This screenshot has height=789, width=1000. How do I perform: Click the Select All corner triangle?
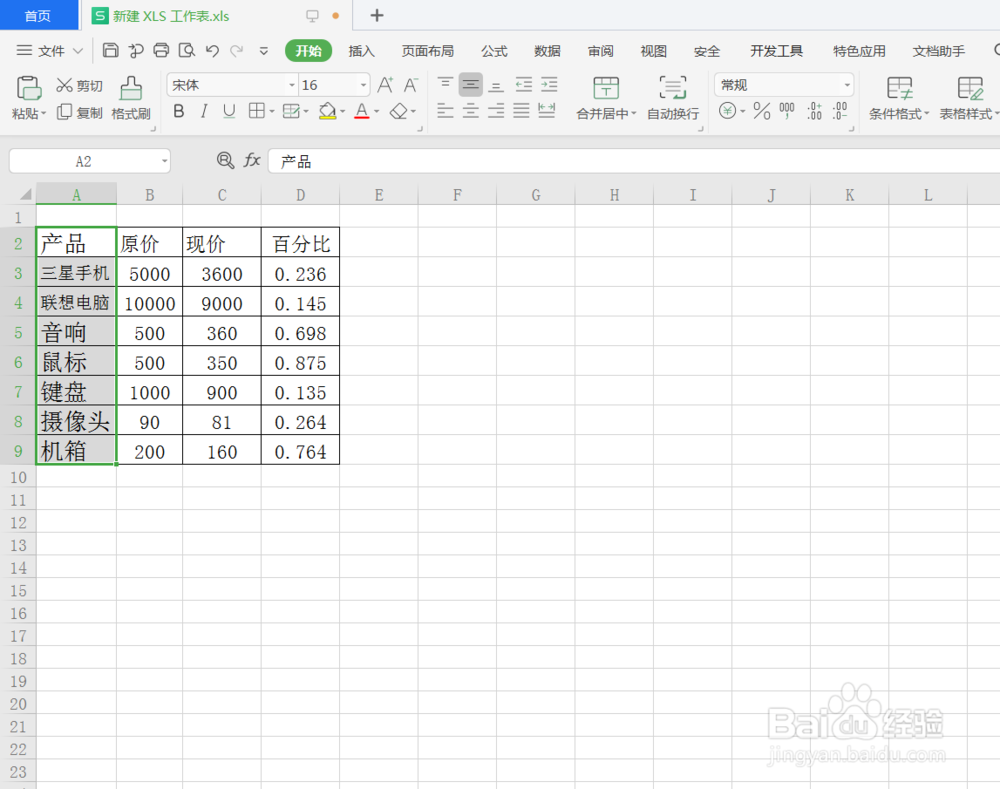point(26,195)
